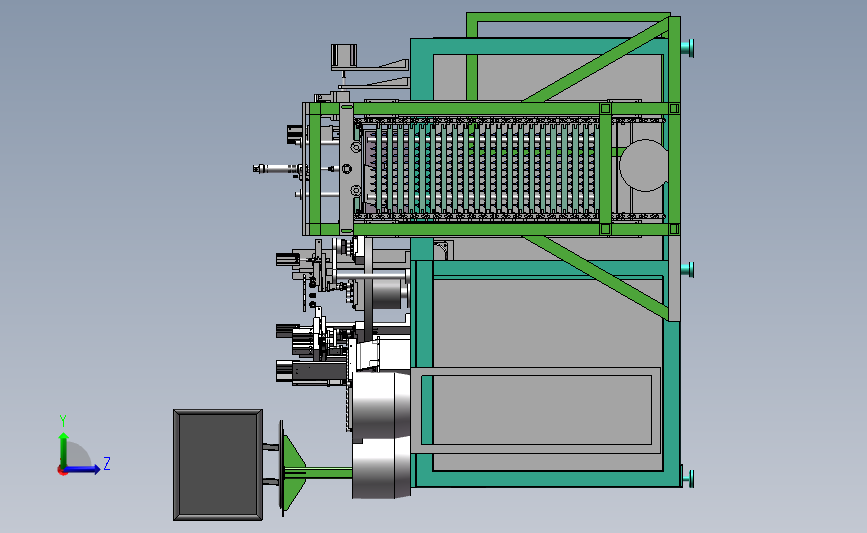Pick the green cone-shaped monitor stand
The width and height of the screenshot is (867, 533).
pyautogui.click(x=293, y=473)
